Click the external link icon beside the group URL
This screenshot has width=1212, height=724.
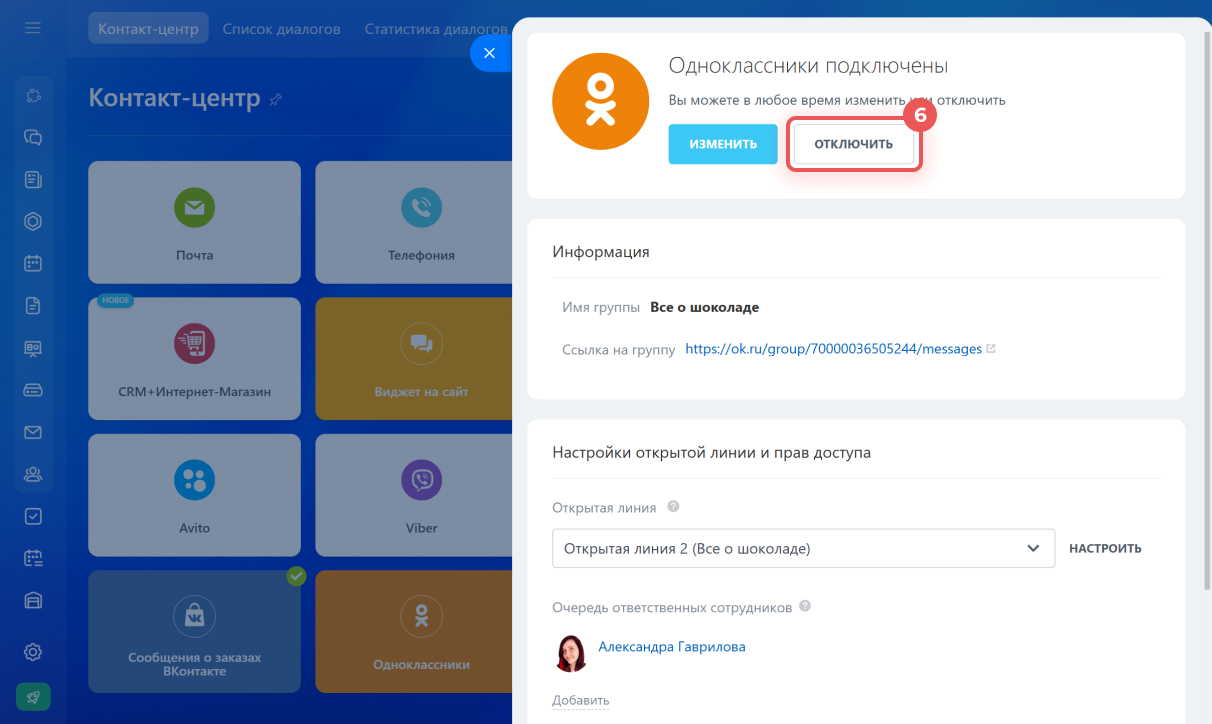coord(991,349)
